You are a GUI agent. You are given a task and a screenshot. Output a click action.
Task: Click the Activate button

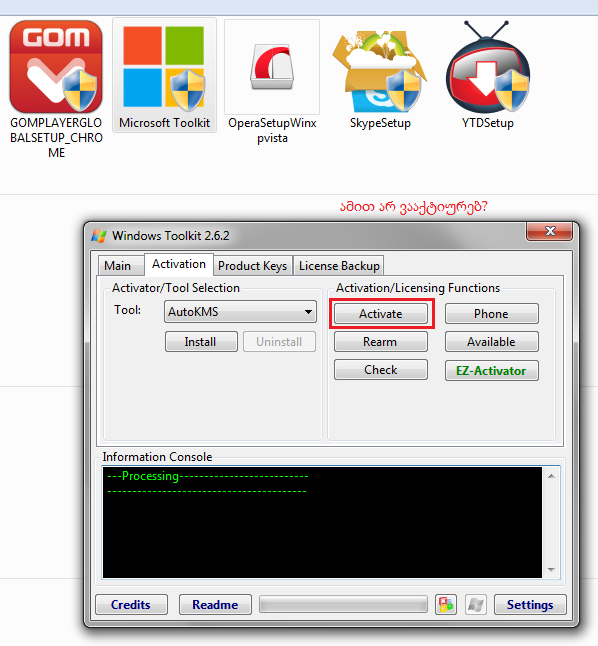[381, 314]
